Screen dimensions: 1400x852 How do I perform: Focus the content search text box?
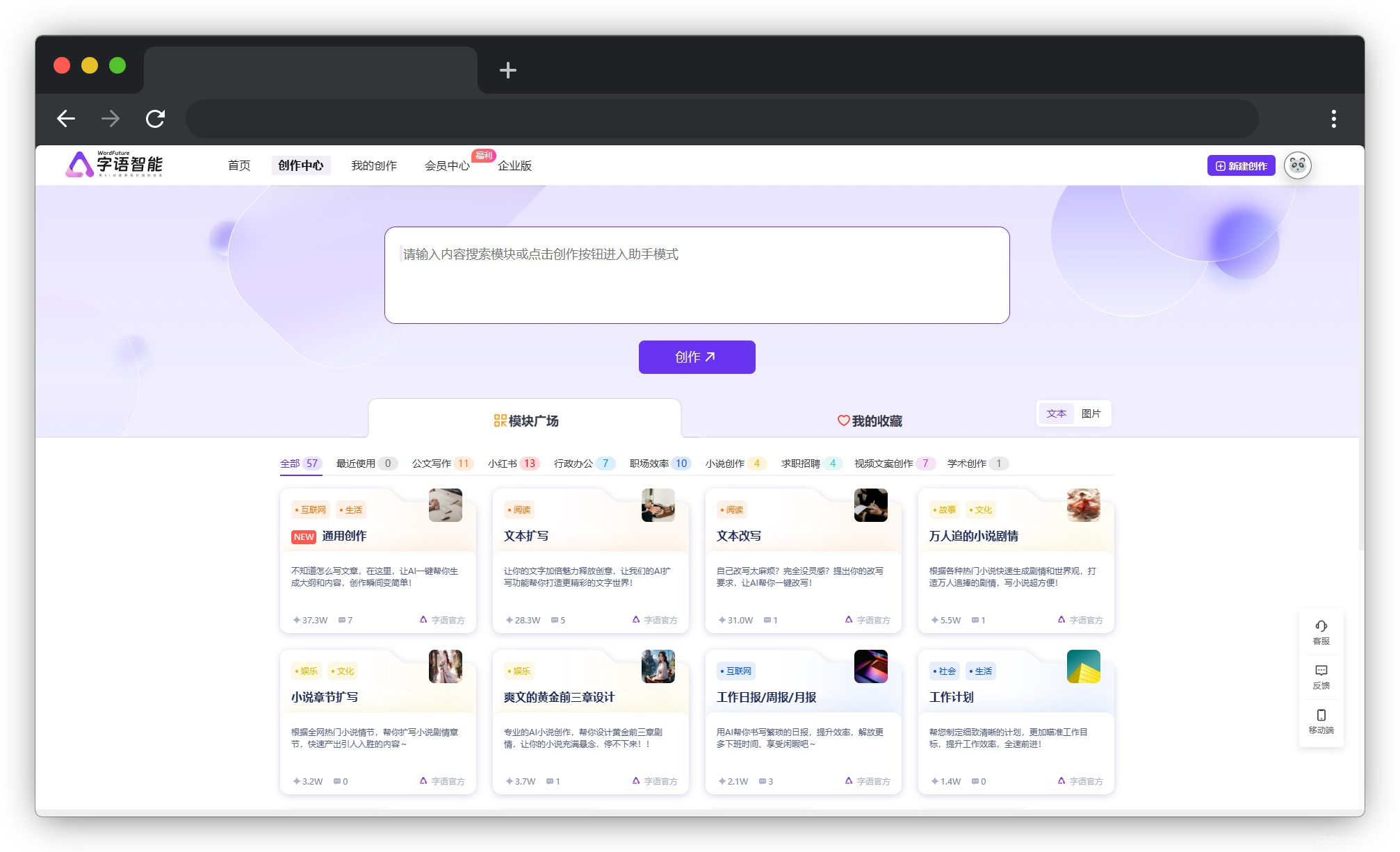697,275
